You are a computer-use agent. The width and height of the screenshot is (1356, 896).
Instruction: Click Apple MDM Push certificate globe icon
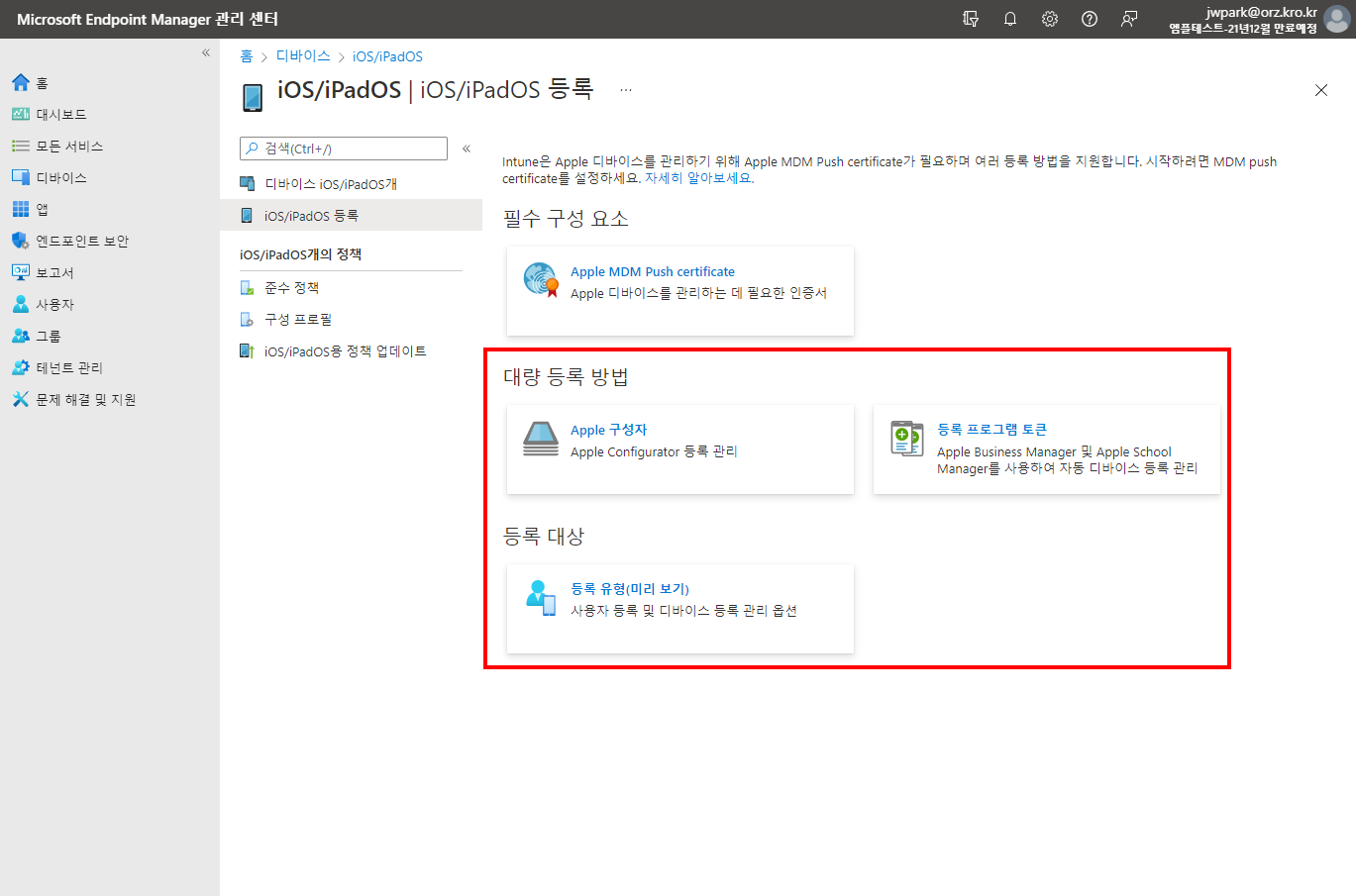click(541, 280)
